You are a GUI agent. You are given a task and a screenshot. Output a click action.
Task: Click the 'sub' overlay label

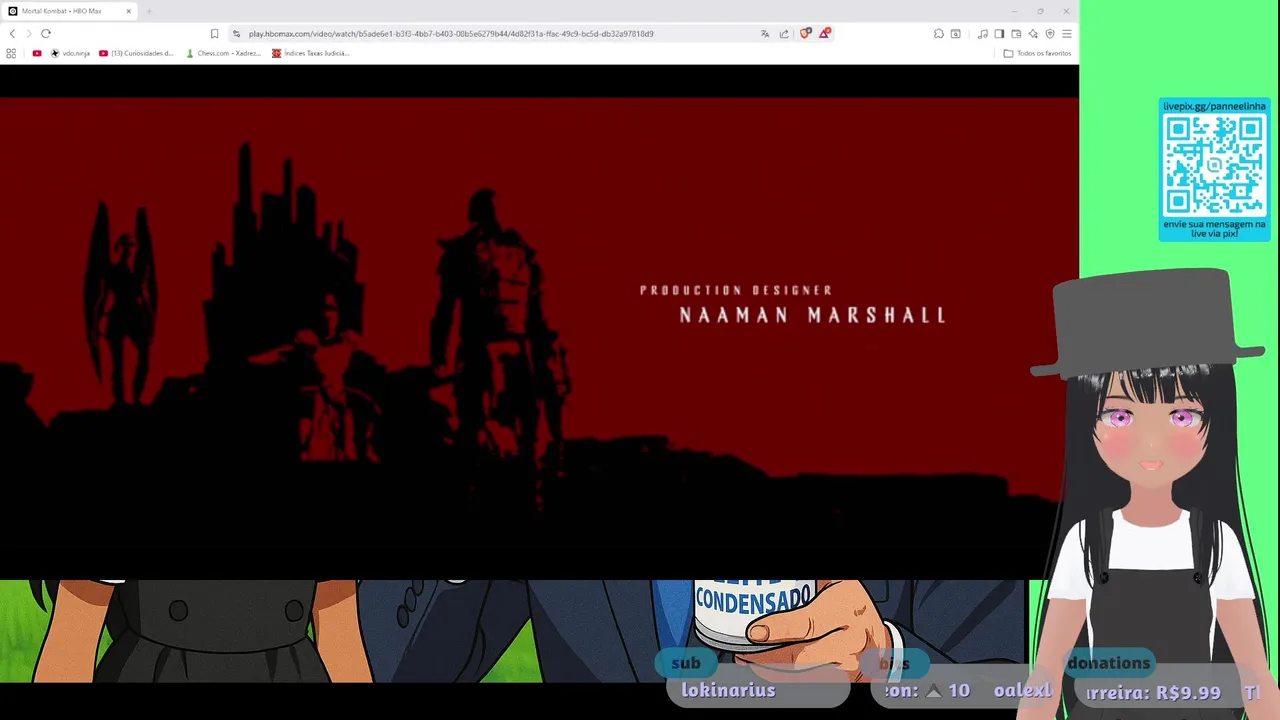[x=686, y=663]
